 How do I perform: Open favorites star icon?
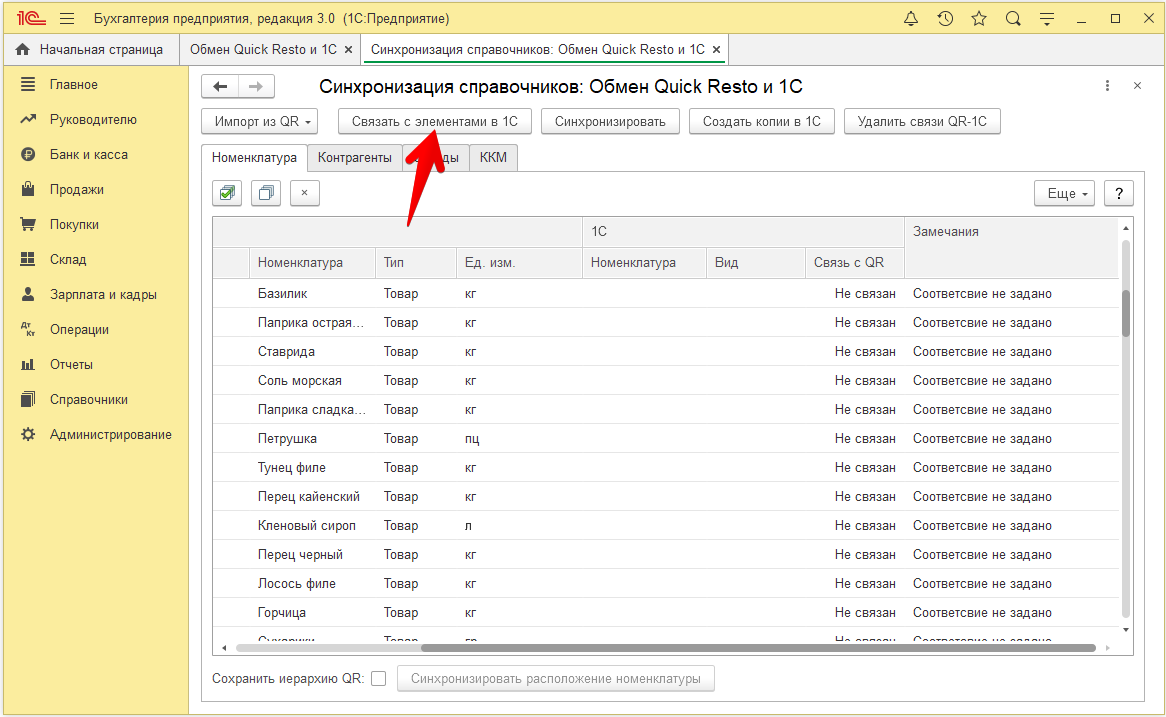click(979, 19)
